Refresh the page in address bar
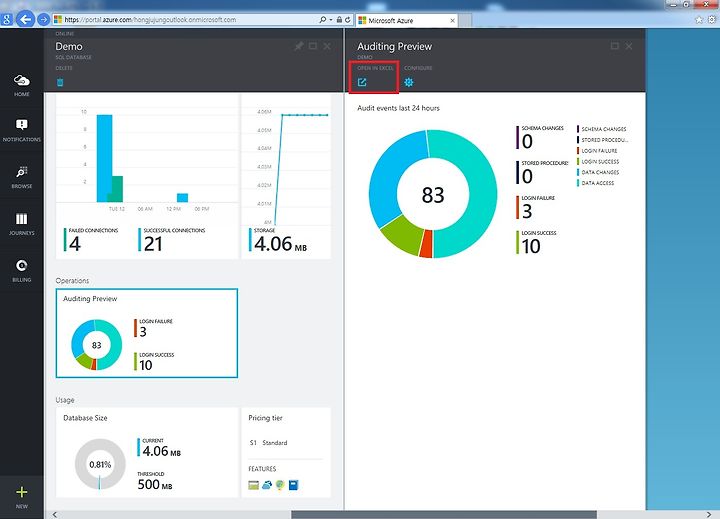Image resolution: width=720 pixels, height=519 pixels. (x=348, y=20)
